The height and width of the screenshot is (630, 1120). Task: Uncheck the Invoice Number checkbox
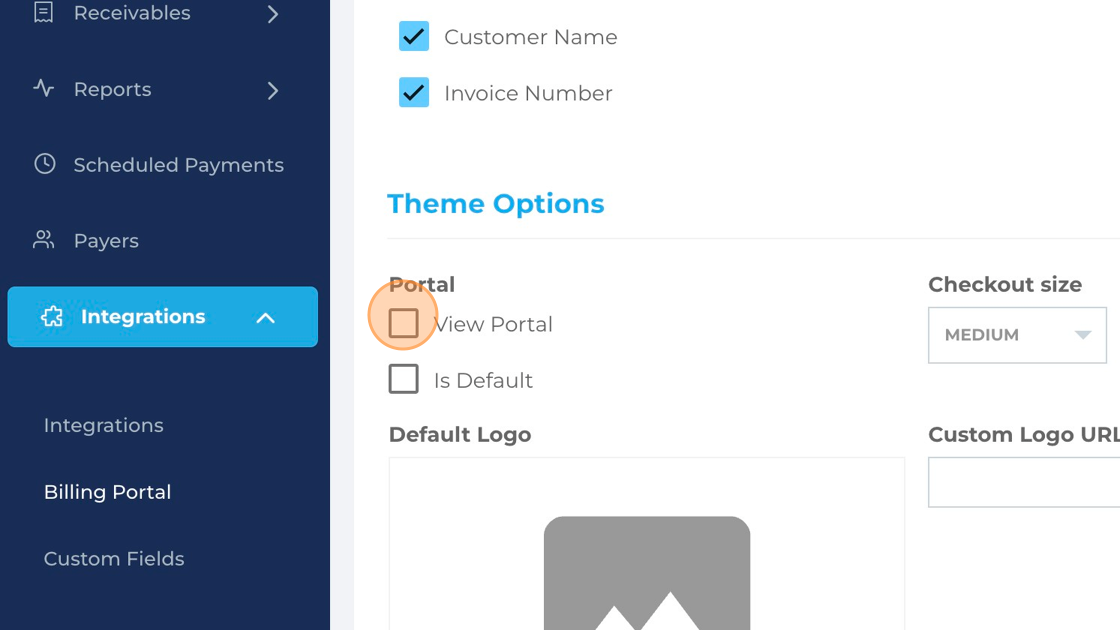[x=414, y=93]
